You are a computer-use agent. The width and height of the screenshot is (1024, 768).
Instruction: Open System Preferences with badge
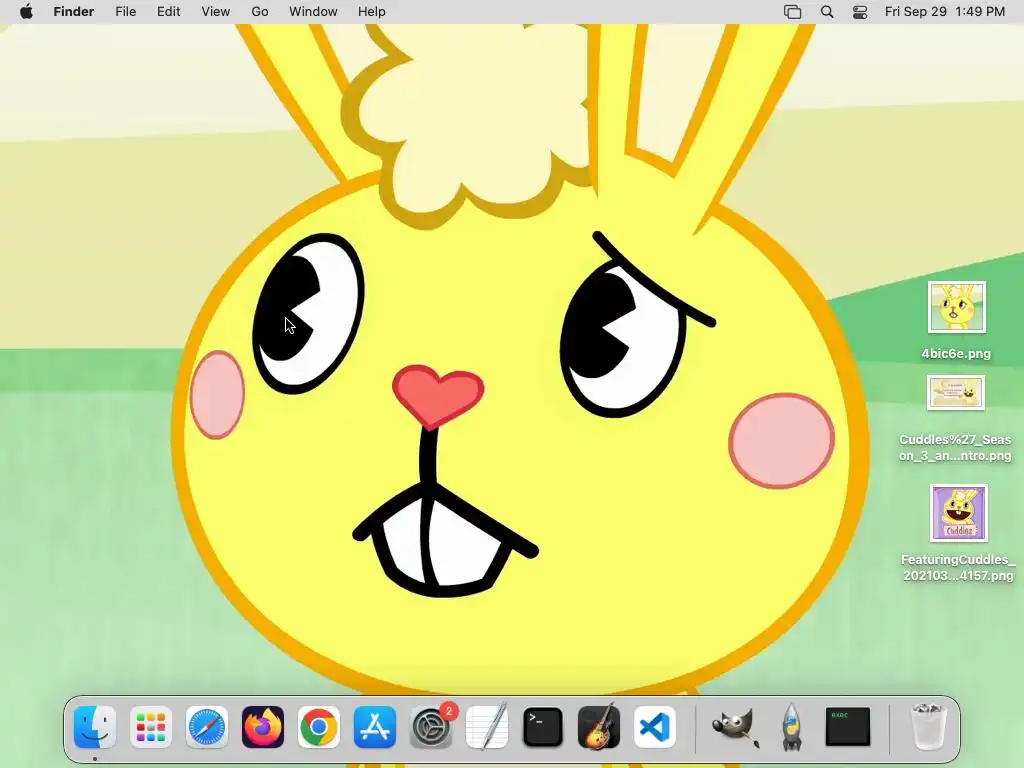pos(432,727)
